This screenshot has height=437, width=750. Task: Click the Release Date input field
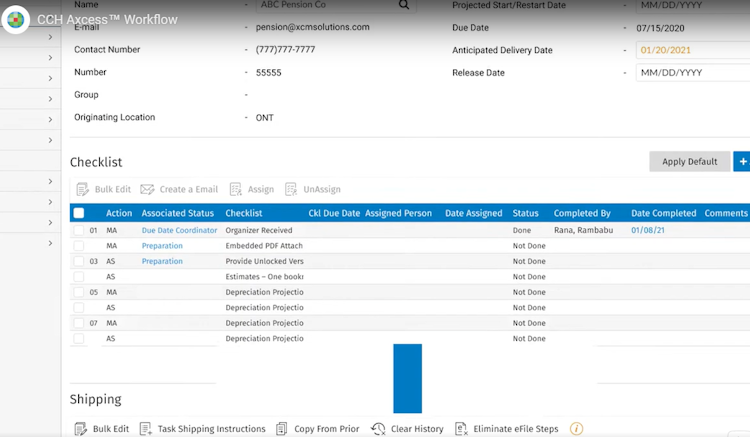click(693, 73)
